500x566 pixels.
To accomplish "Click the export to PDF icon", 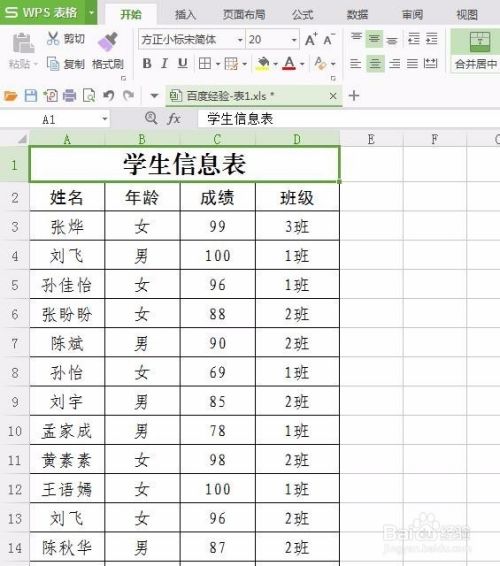I will pos(51,96).
